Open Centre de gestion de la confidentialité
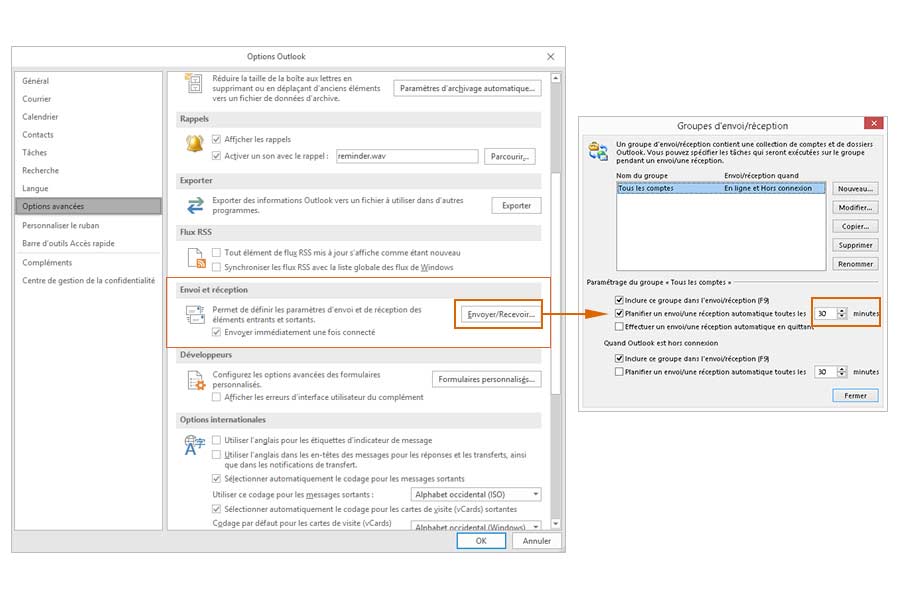Viewport: 900px width, 600px height. 88,280
